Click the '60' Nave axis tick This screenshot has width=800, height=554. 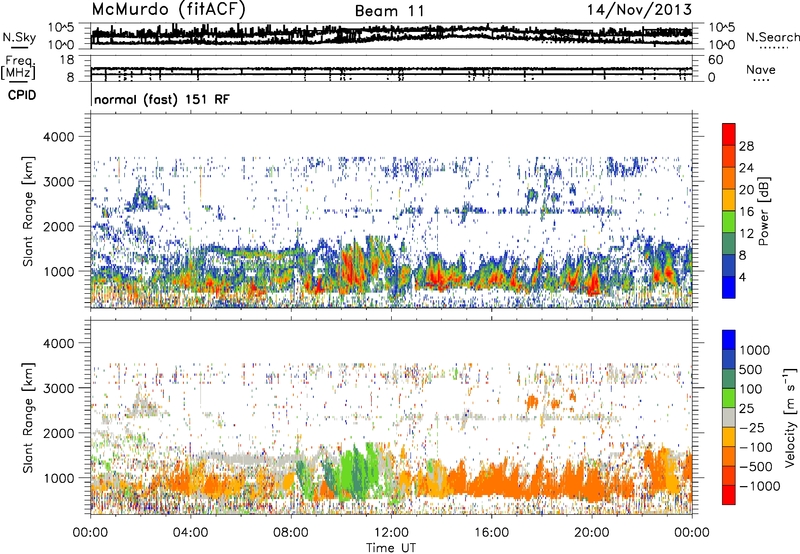tap(715, 60)
